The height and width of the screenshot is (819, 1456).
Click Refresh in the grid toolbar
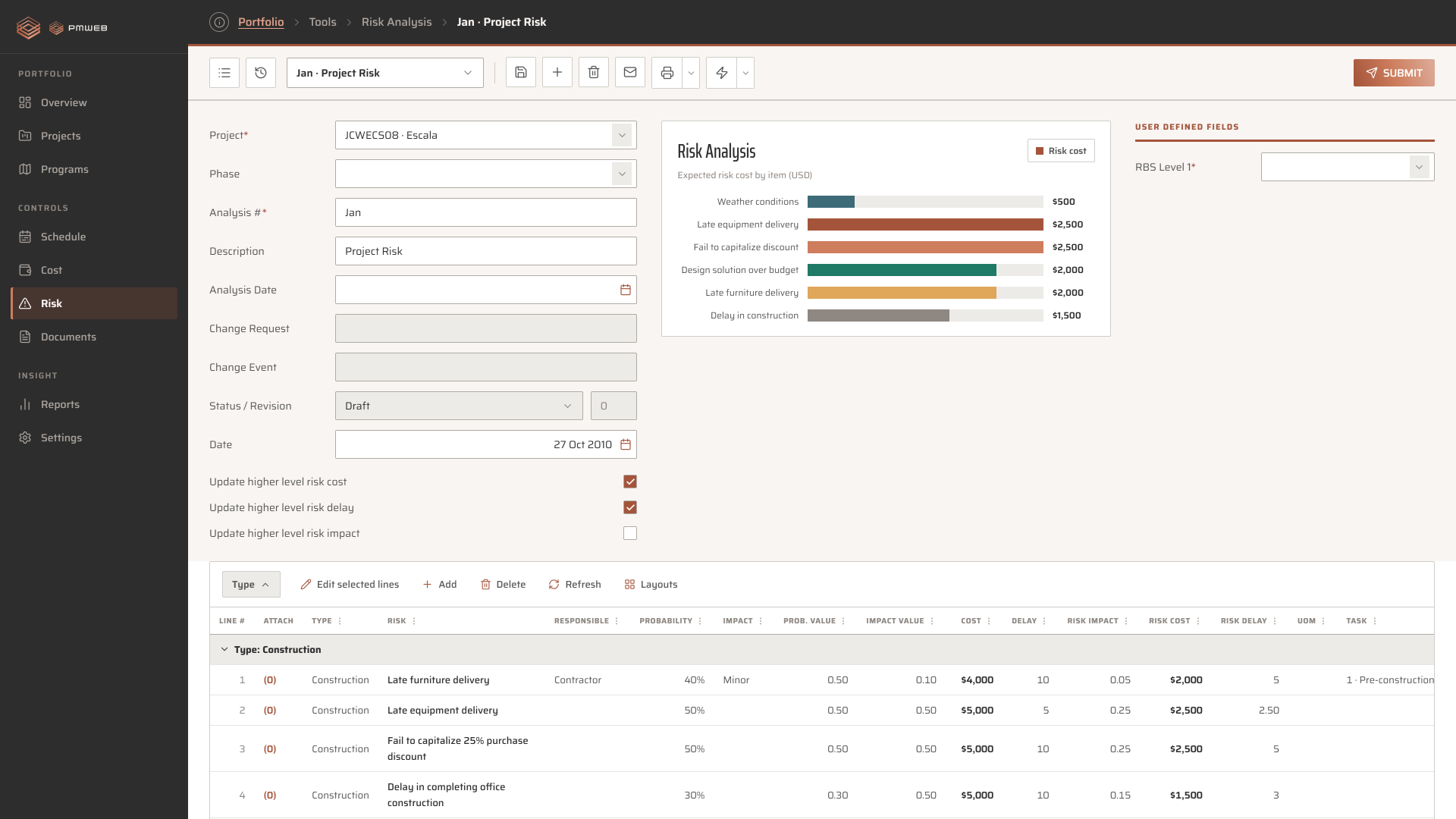pos(575,585)
